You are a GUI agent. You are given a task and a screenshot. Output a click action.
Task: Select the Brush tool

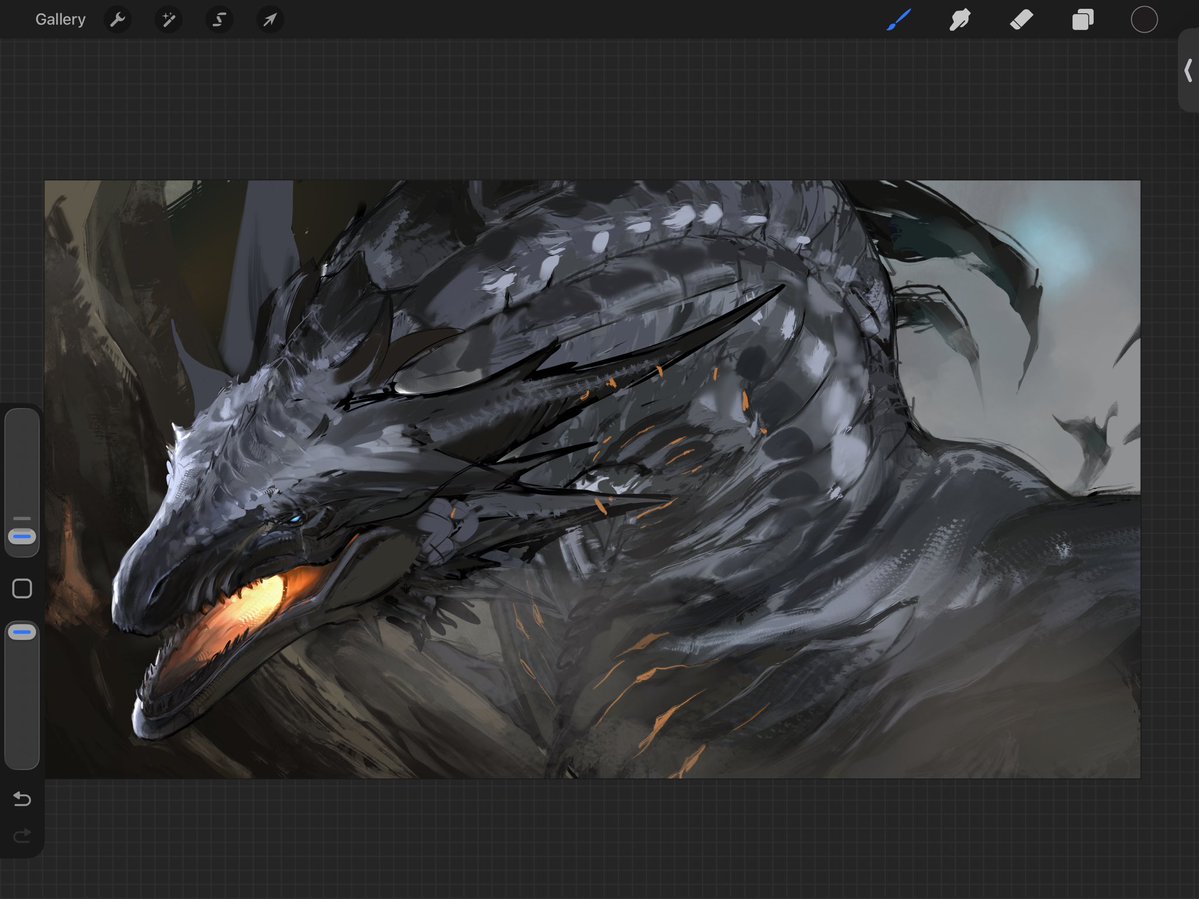[898, 20]
